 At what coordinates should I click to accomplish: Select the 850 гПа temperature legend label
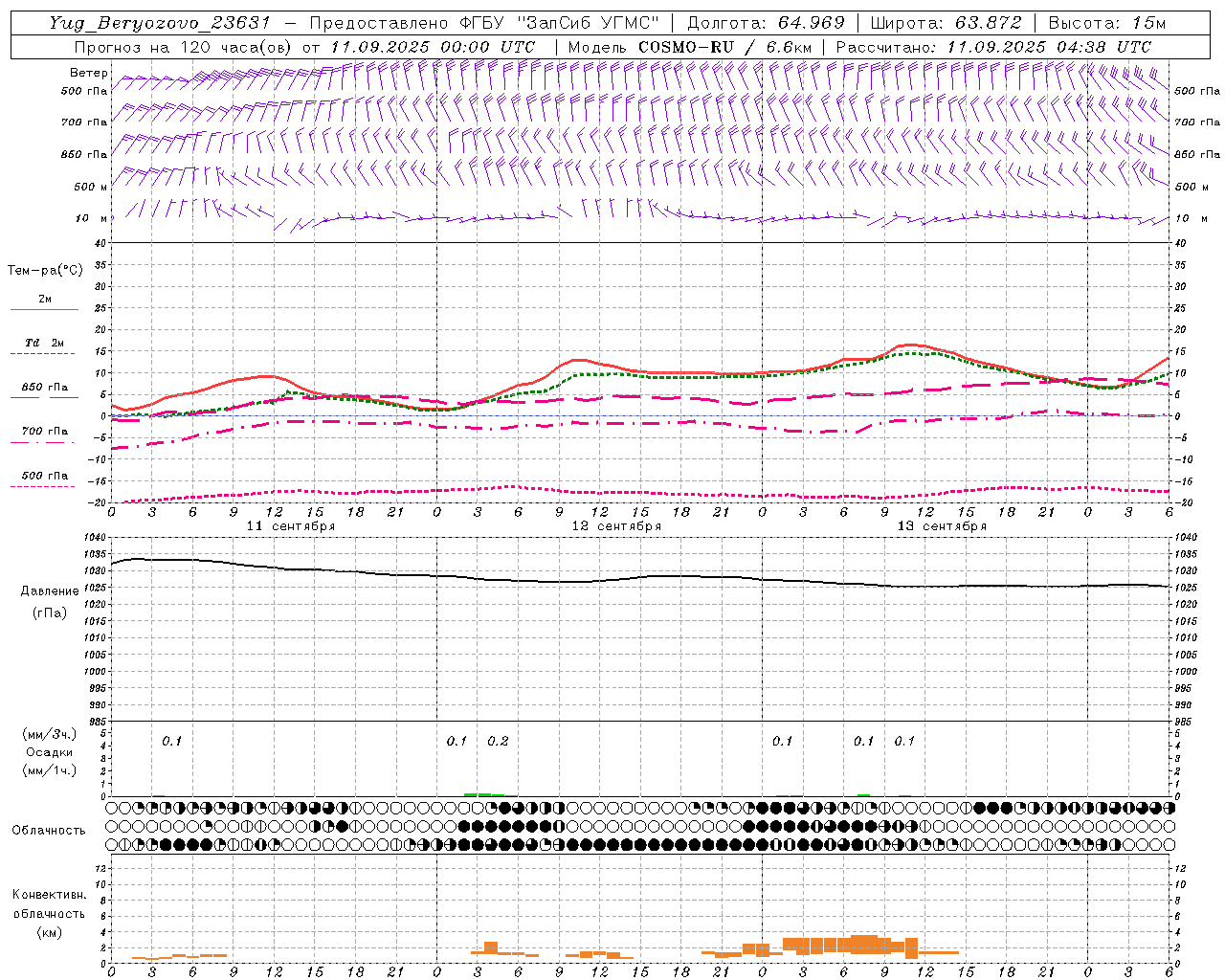click(x=44, y=388)
